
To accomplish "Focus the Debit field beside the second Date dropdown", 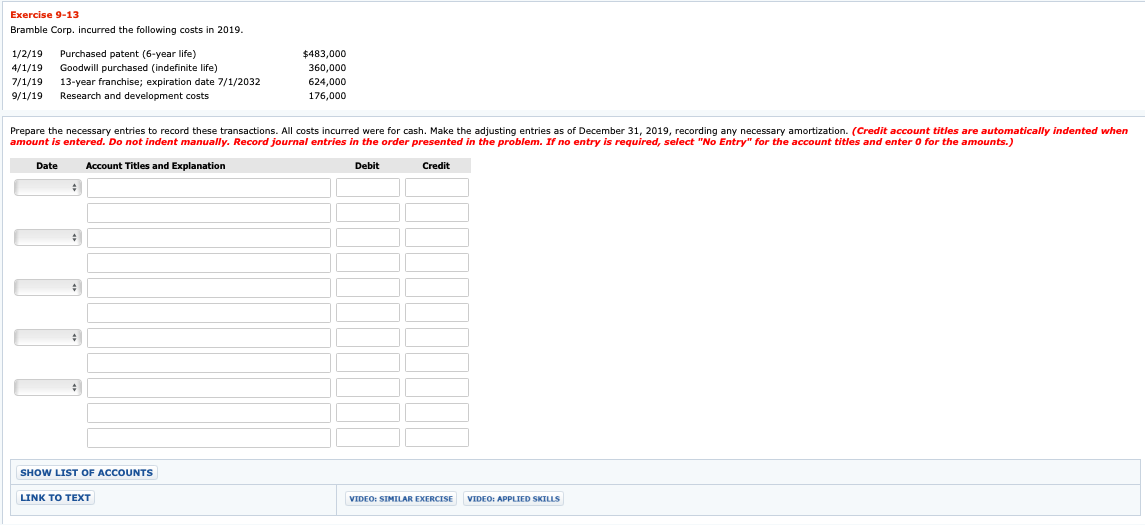I will click(x=368, y=237).
